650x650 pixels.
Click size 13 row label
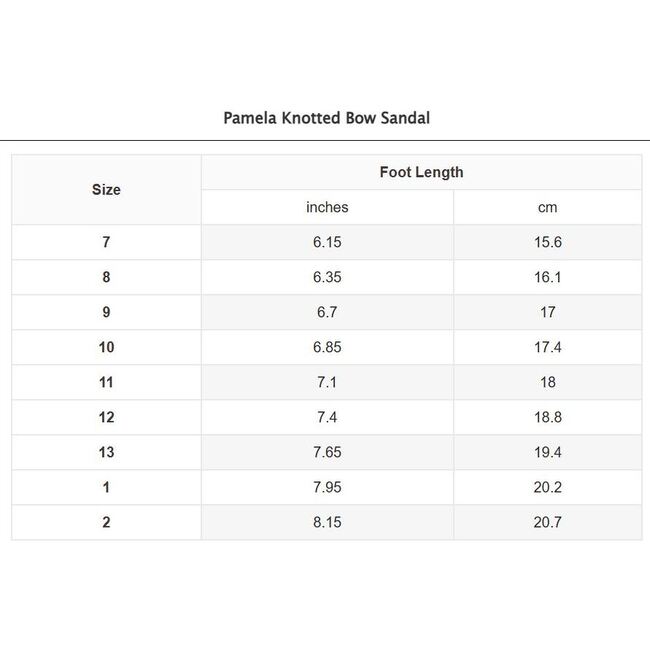pyautogui.click(x=106, y=452)
